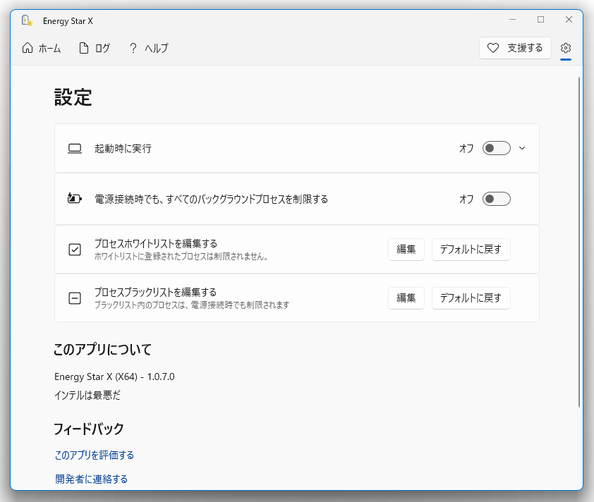This screenshot has height=502, width=594.
Task: Open the このアプリを評価する link
Action: coord(94,455)
